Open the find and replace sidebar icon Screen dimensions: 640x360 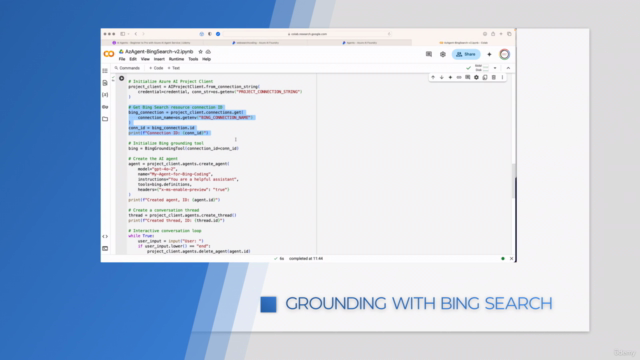coord(105,83)
